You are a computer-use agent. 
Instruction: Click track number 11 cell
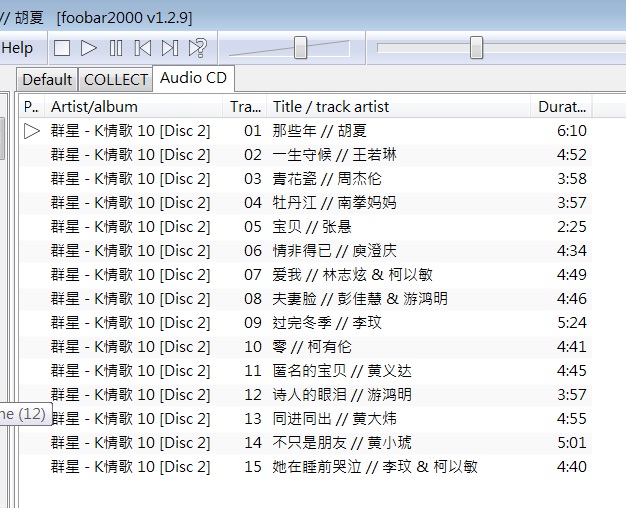coord(253,370)
